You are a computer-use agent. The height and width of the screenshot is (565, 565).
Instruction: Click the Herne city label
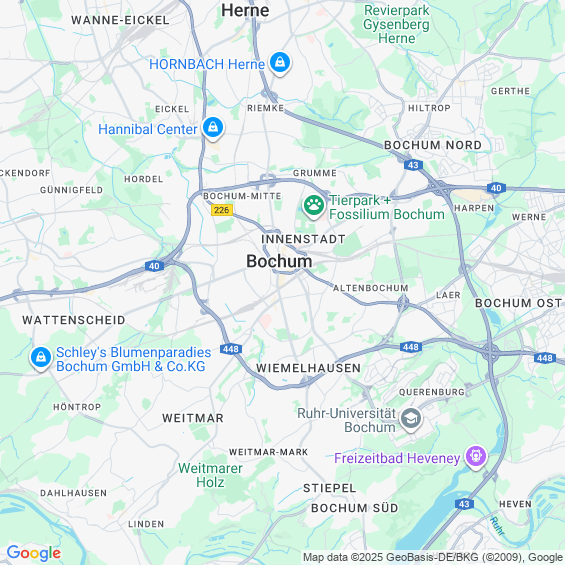pos(245,10)
